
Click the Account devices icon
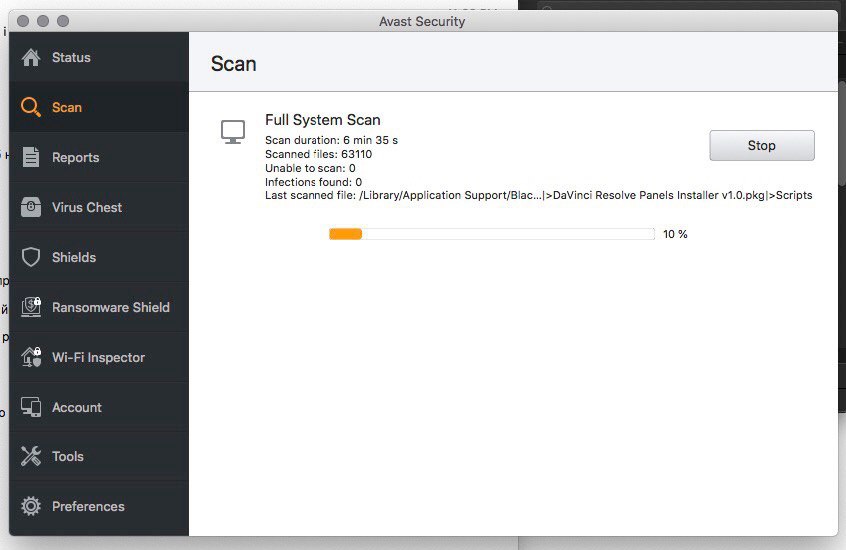31,407
